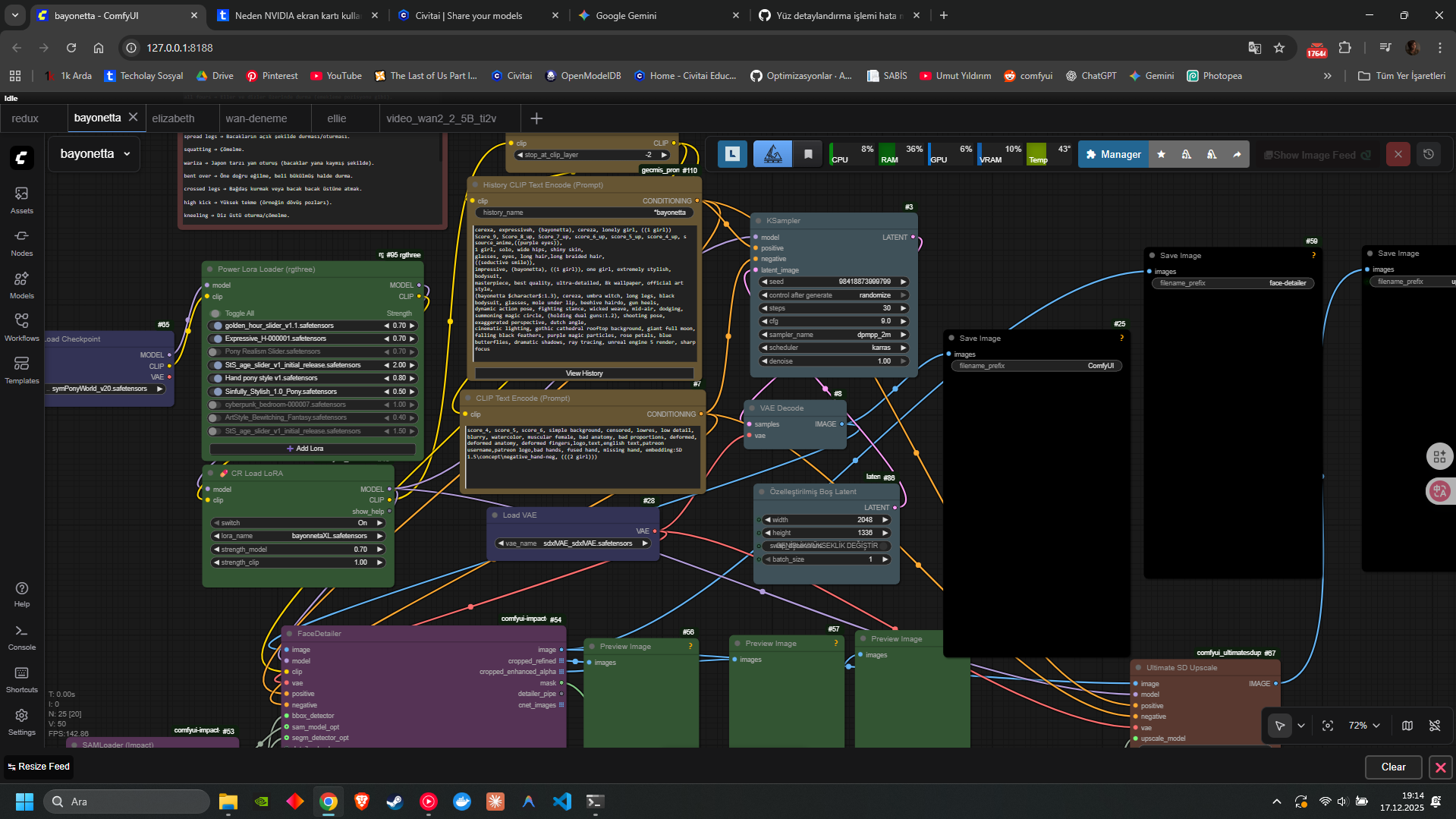1456x819 pixels.
Task: Open the Nodes library panel
Action: 21,243
